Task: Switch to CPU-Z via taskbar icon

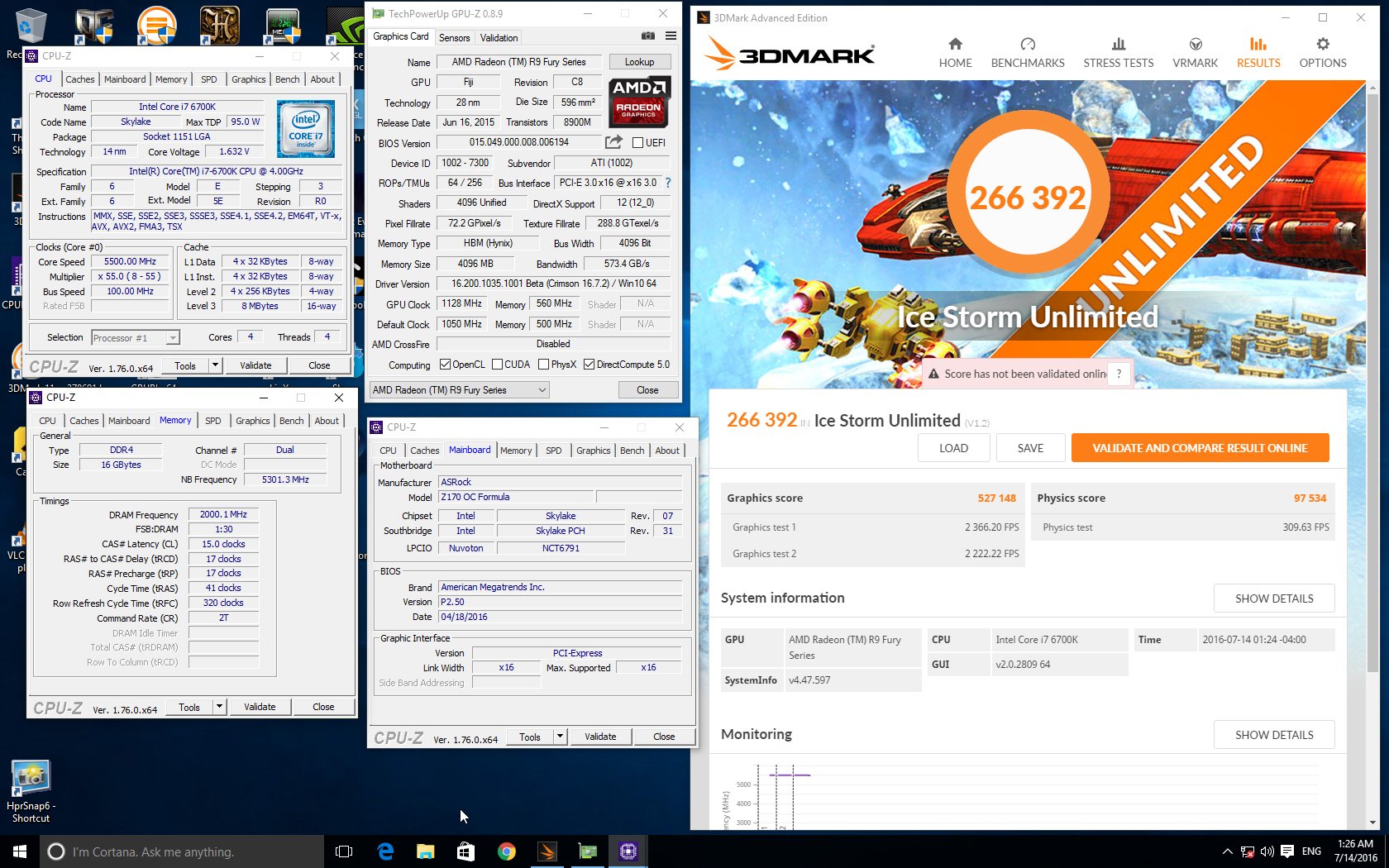Action: [x=628, y=851]
